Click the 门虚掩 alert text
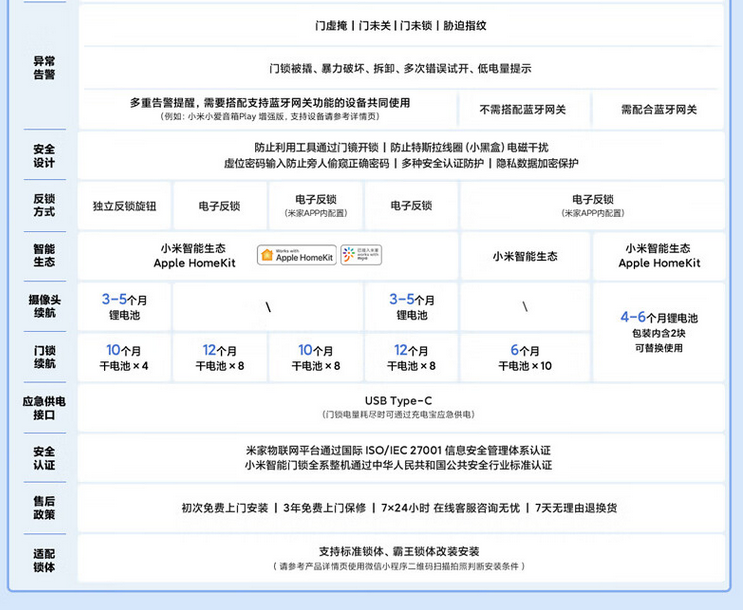 click(331, 26)
